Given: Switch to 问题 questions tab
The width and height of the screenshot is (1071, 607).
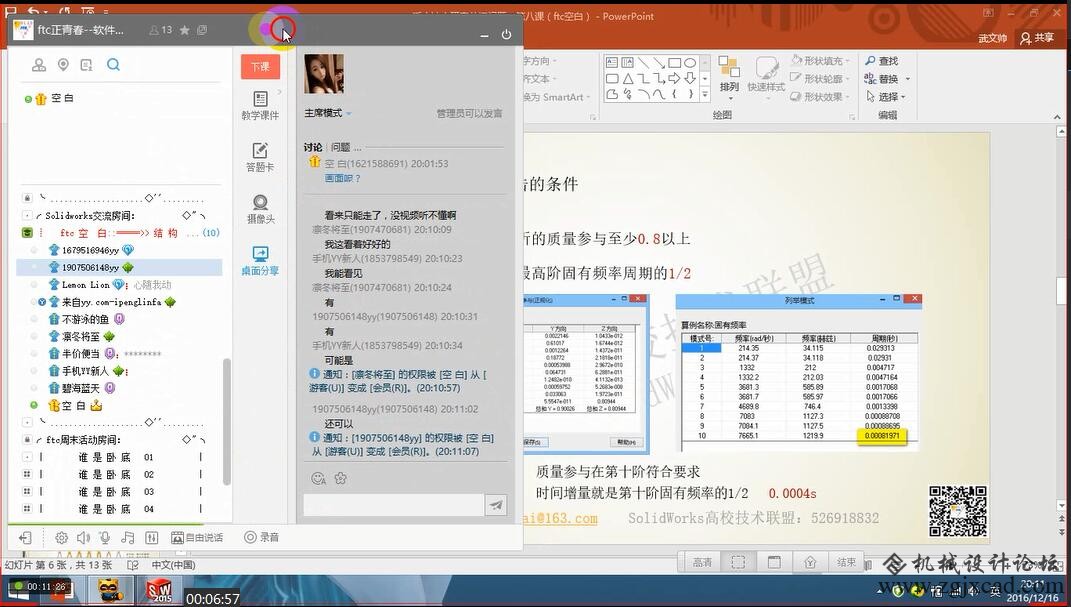Looking at the screenshot, I should click(341, 147).
